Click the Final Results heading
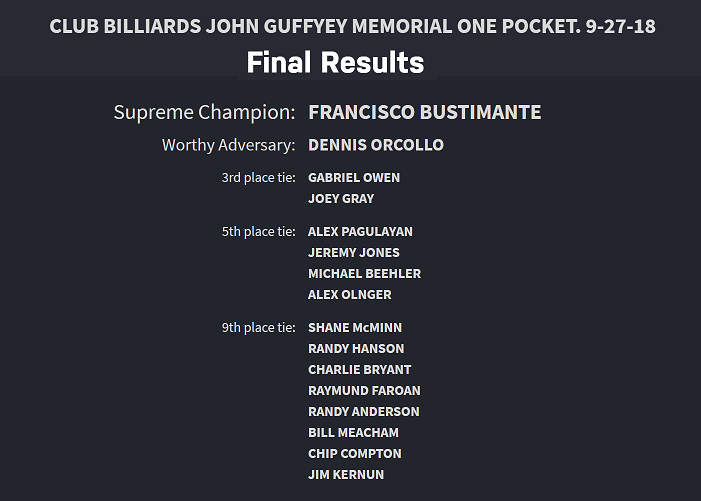Screen dimensions: 701x501 point(335,63)
